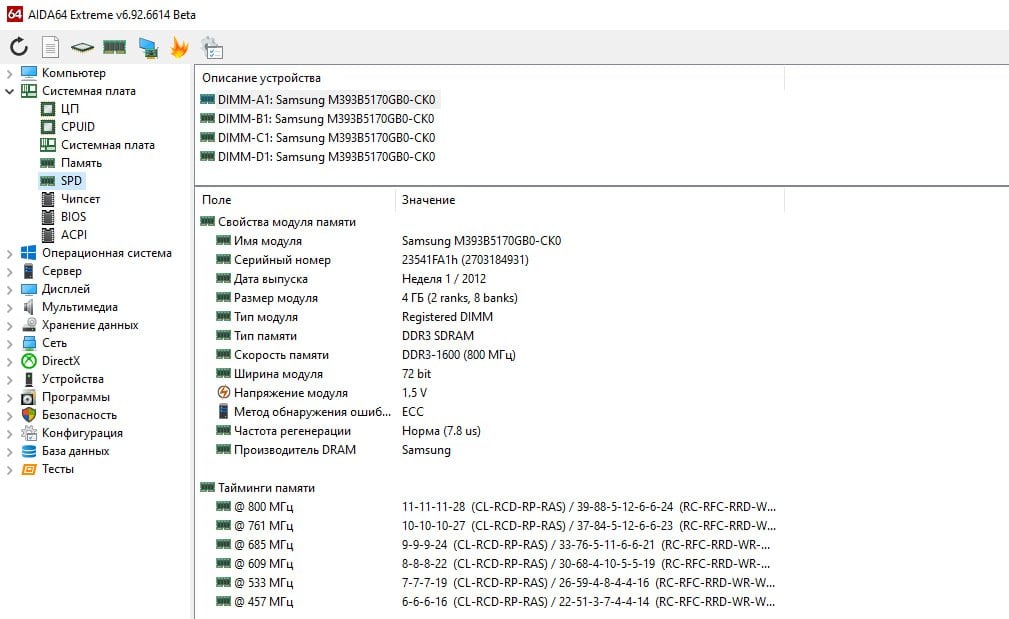The image size is (1009, 619).
Task: Expand the Хранение данных tree node
Action: 9,326
